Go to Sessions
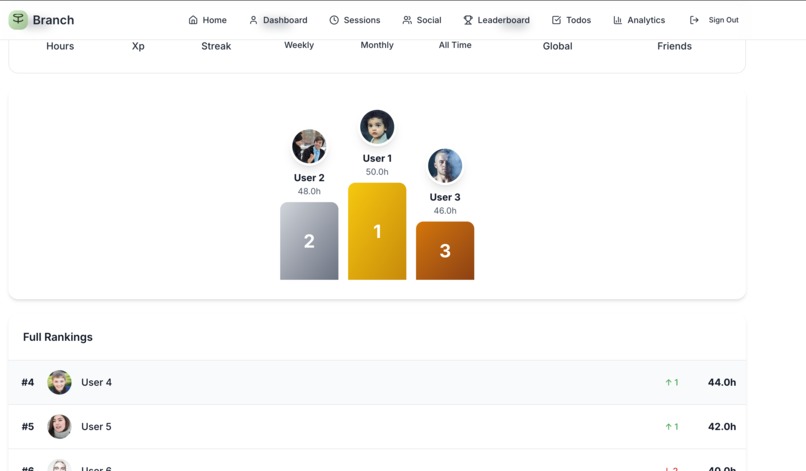 point(355,20)
